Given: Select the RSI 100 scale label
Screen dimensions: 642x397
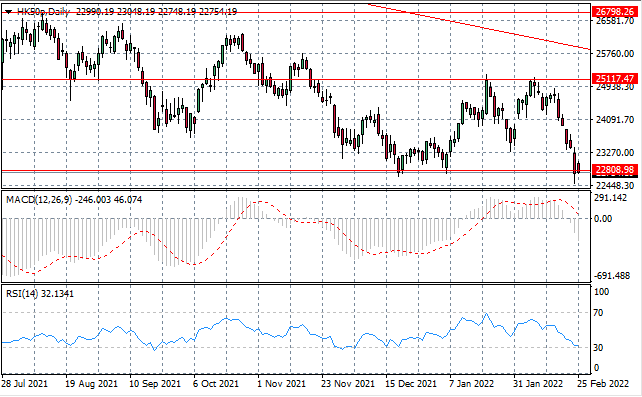Looking at the screenshot, I should (x=601, y=292).
